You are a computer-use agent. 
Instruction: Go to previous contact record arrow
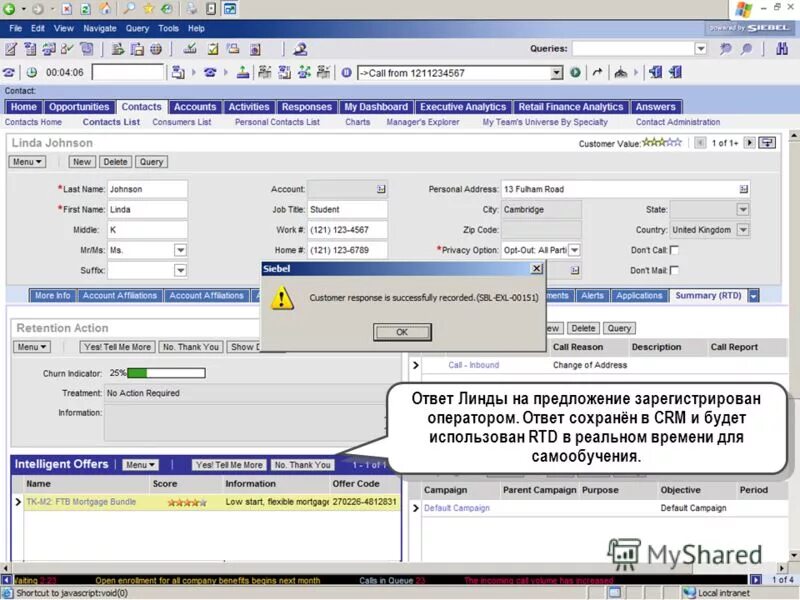700,143
